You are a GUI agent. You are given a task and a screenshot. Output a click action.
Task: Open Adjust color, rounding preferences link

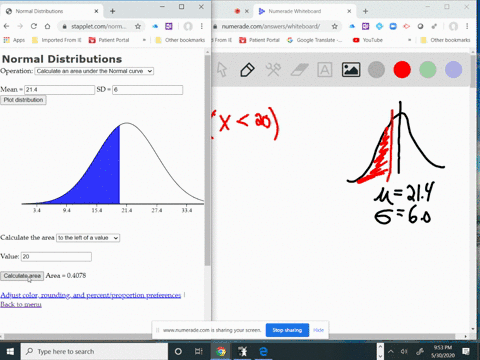coord(91,295)
